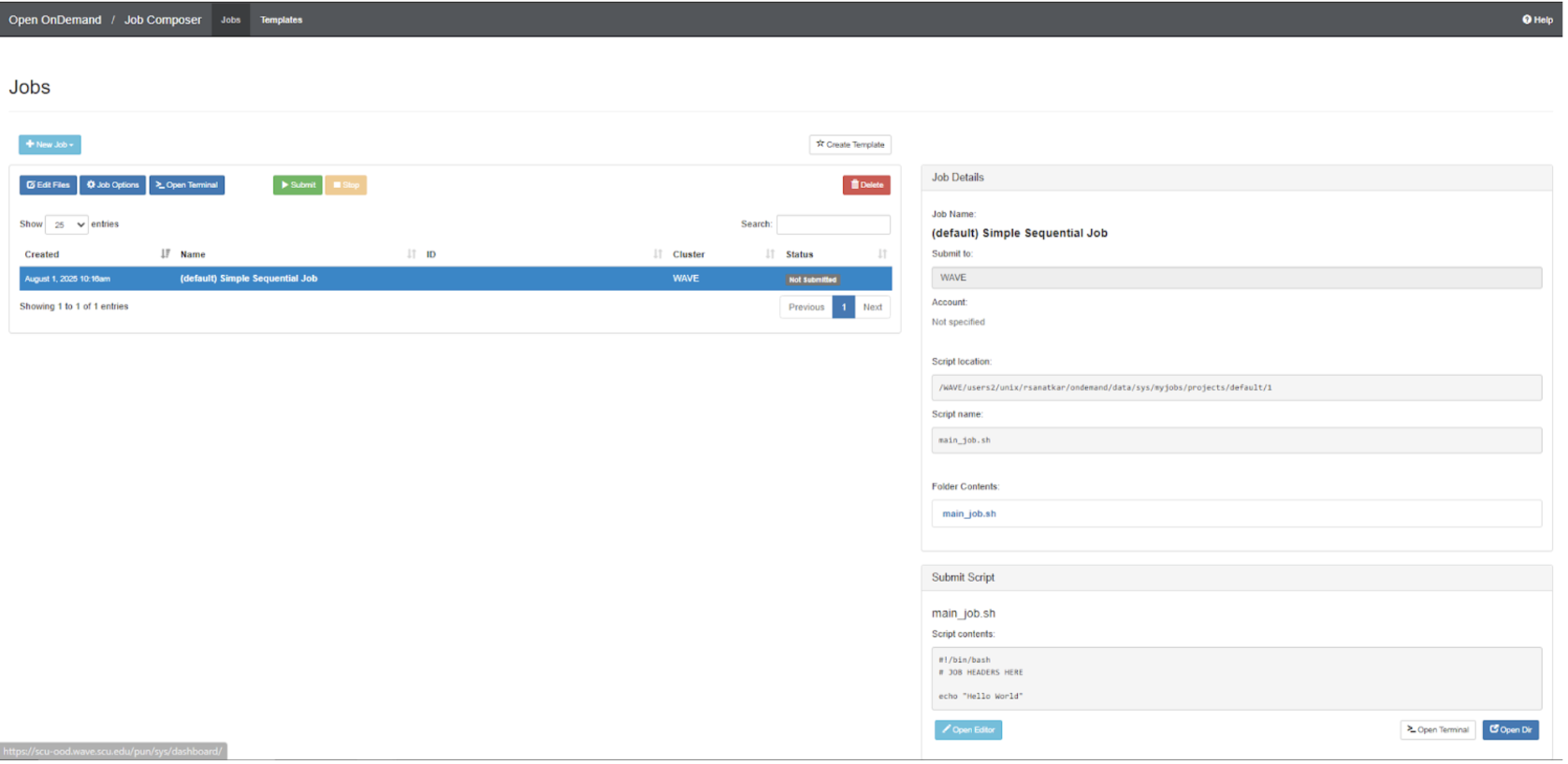The width and height of the screenshot is (1568, 764).
Task: Select the Jobs tab in the navbar
Action: tap(230, 20)
